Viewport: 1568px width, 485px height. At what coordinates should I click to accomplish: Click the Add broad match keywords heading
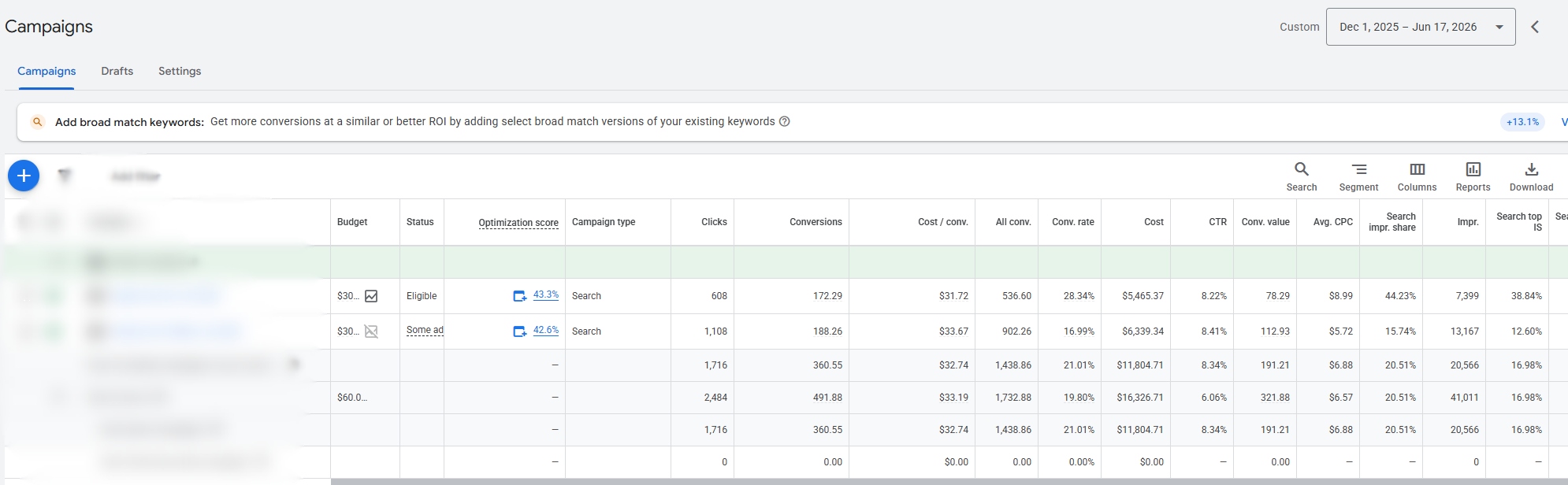pyautogui.click(x=129, y=122)
